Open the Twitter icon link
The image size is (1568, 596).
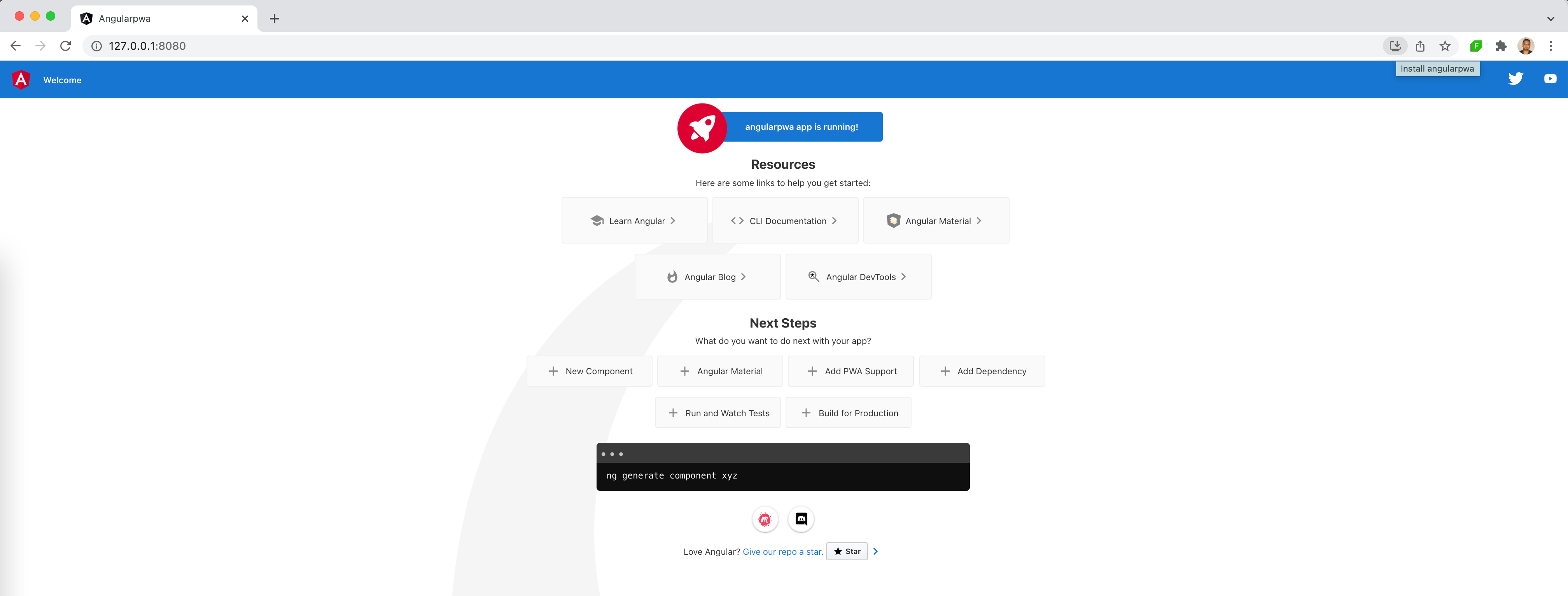[x=1515, y=79]
